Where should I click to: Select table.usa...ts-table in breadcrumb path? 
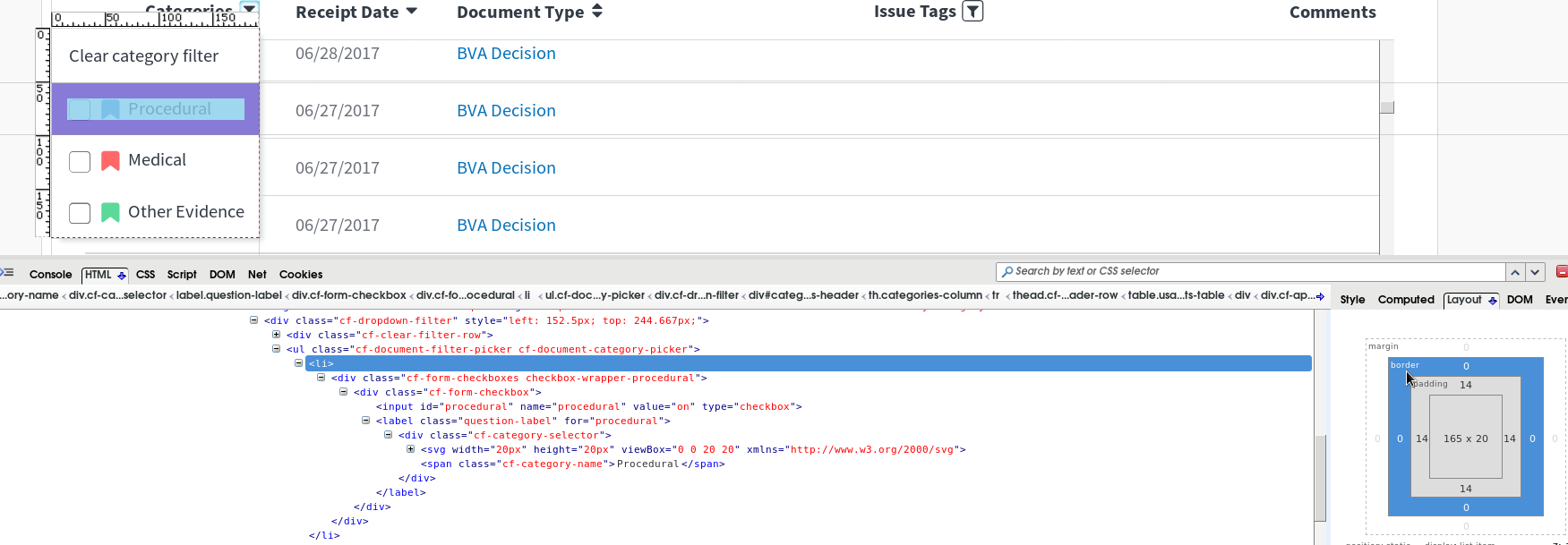pos(1176,295)
